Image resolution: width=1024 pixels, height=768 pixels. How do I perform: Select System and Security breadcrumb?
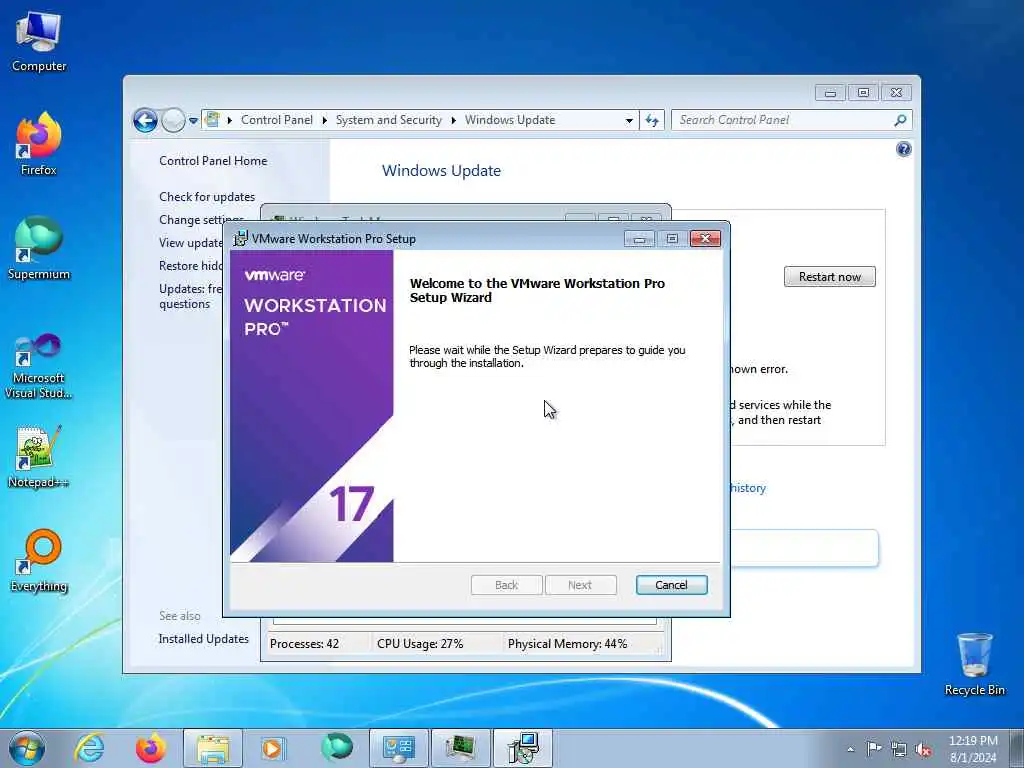pos(389,120)
